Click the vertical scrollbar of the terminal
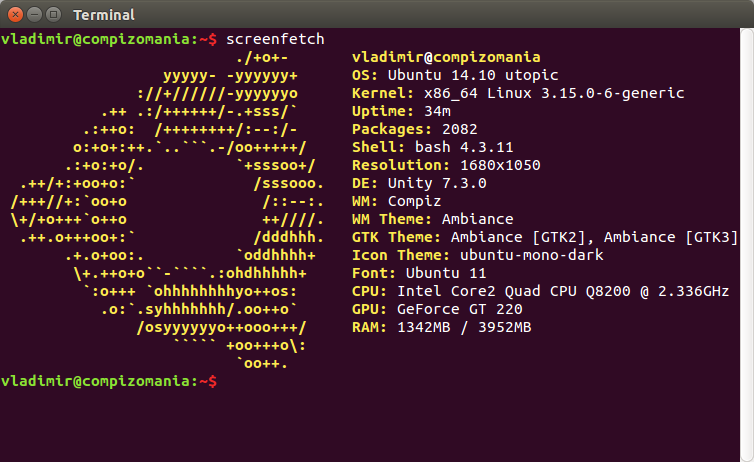754x462 pixels. pos(747,245)
